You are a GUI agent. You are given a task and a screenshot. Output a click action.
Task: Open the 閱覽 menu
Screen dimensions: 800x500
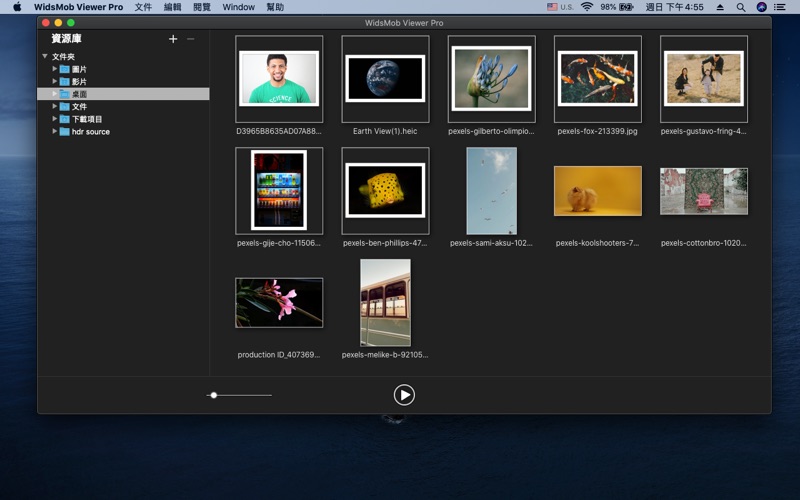click(x=202, y=7)
